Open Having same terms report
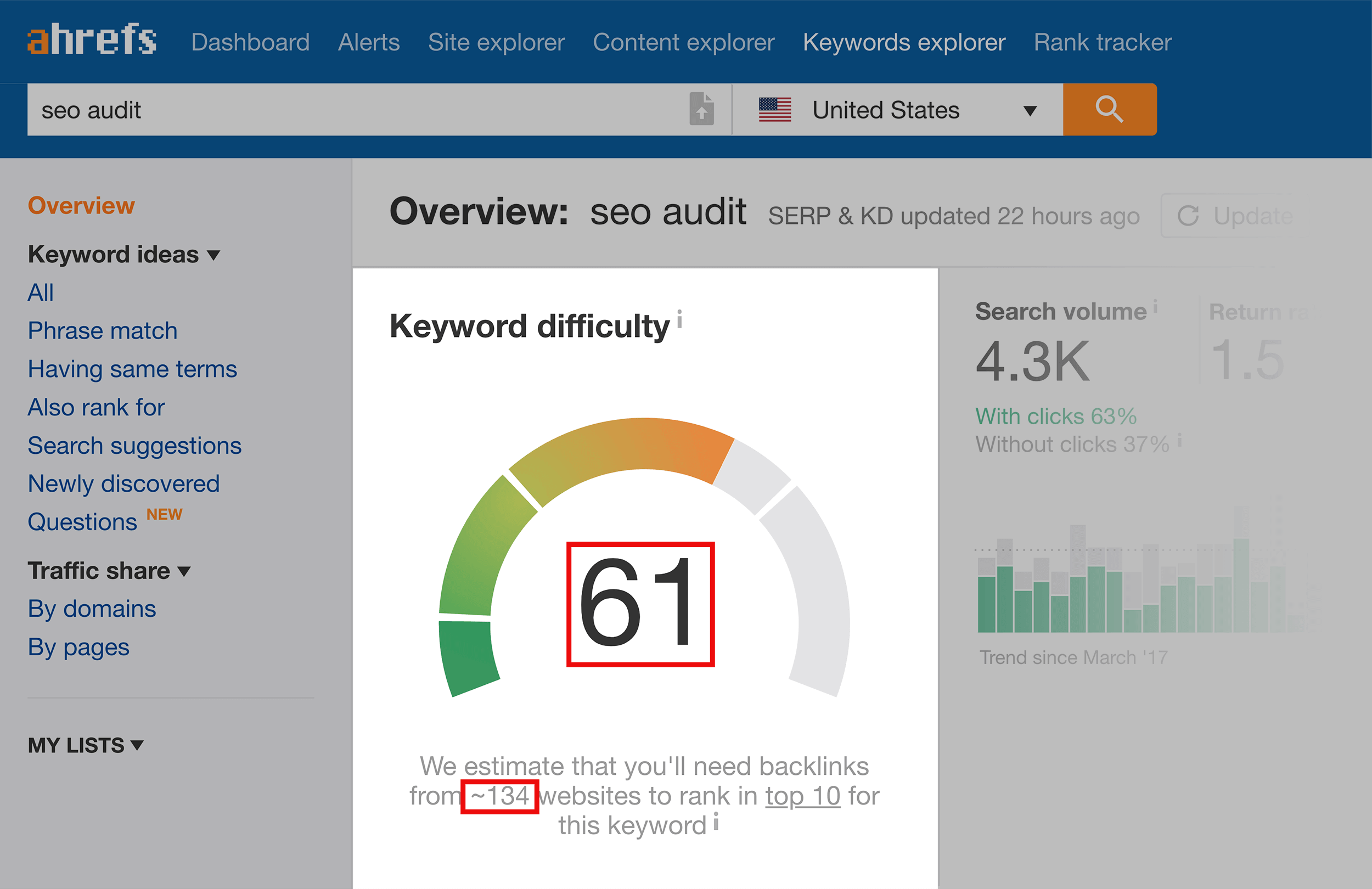This screenshot has height=889, width=1372. (x=132, y=369)
